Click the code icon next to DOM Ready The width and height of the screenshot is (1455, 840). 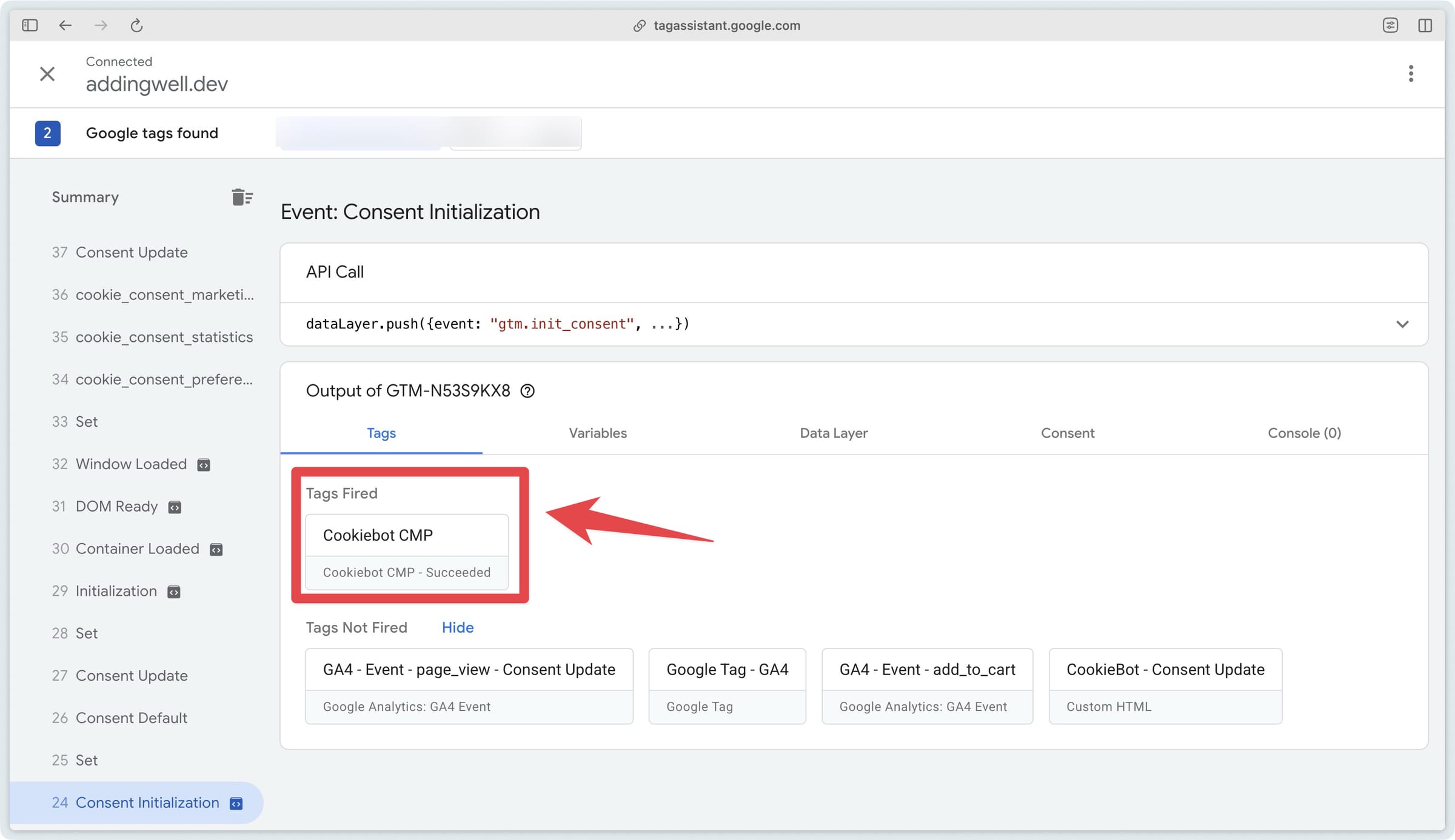175,507
